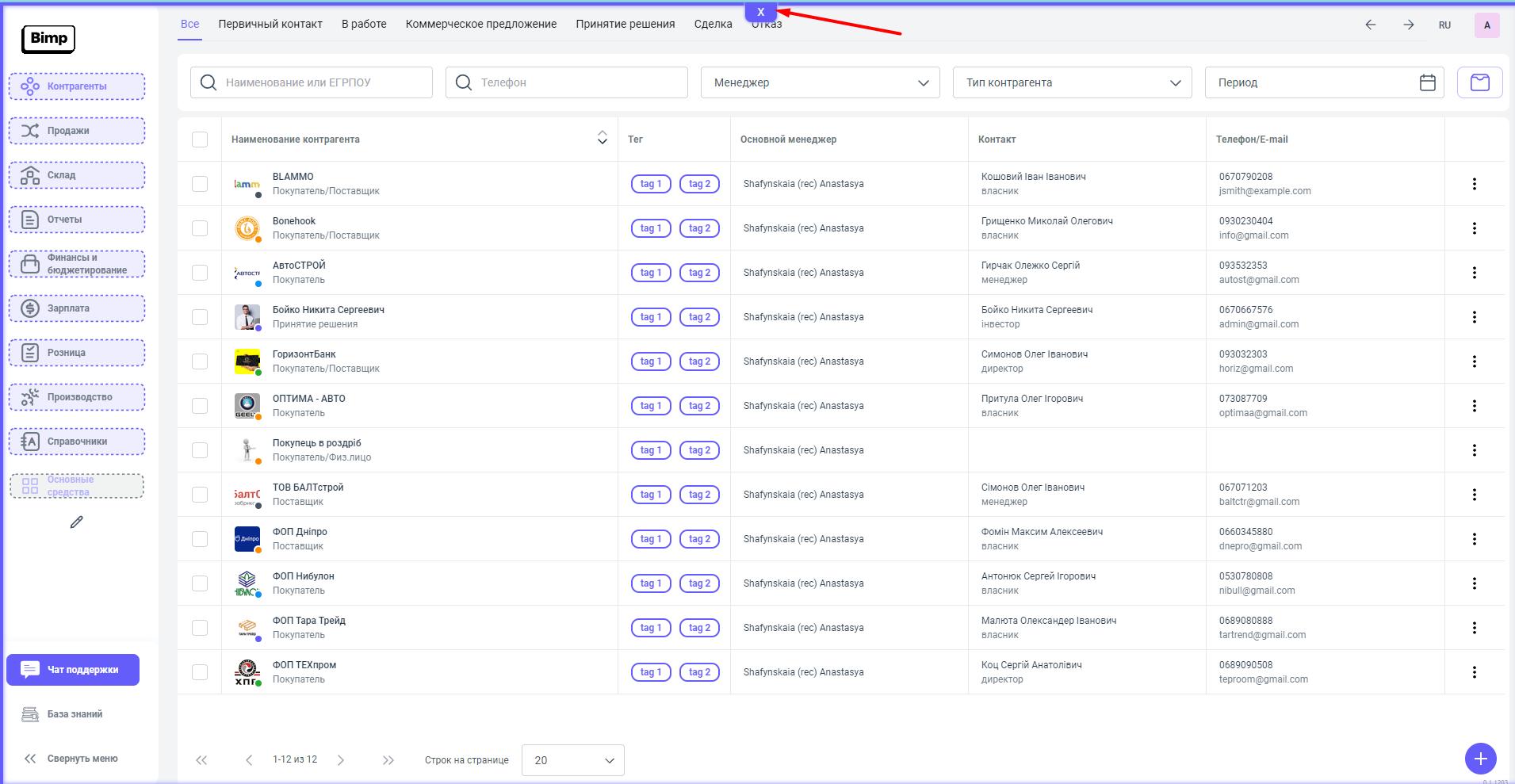Collapse sidebar with Свернуть меню
Screen dimensions: 1515x784
point(71,759)
